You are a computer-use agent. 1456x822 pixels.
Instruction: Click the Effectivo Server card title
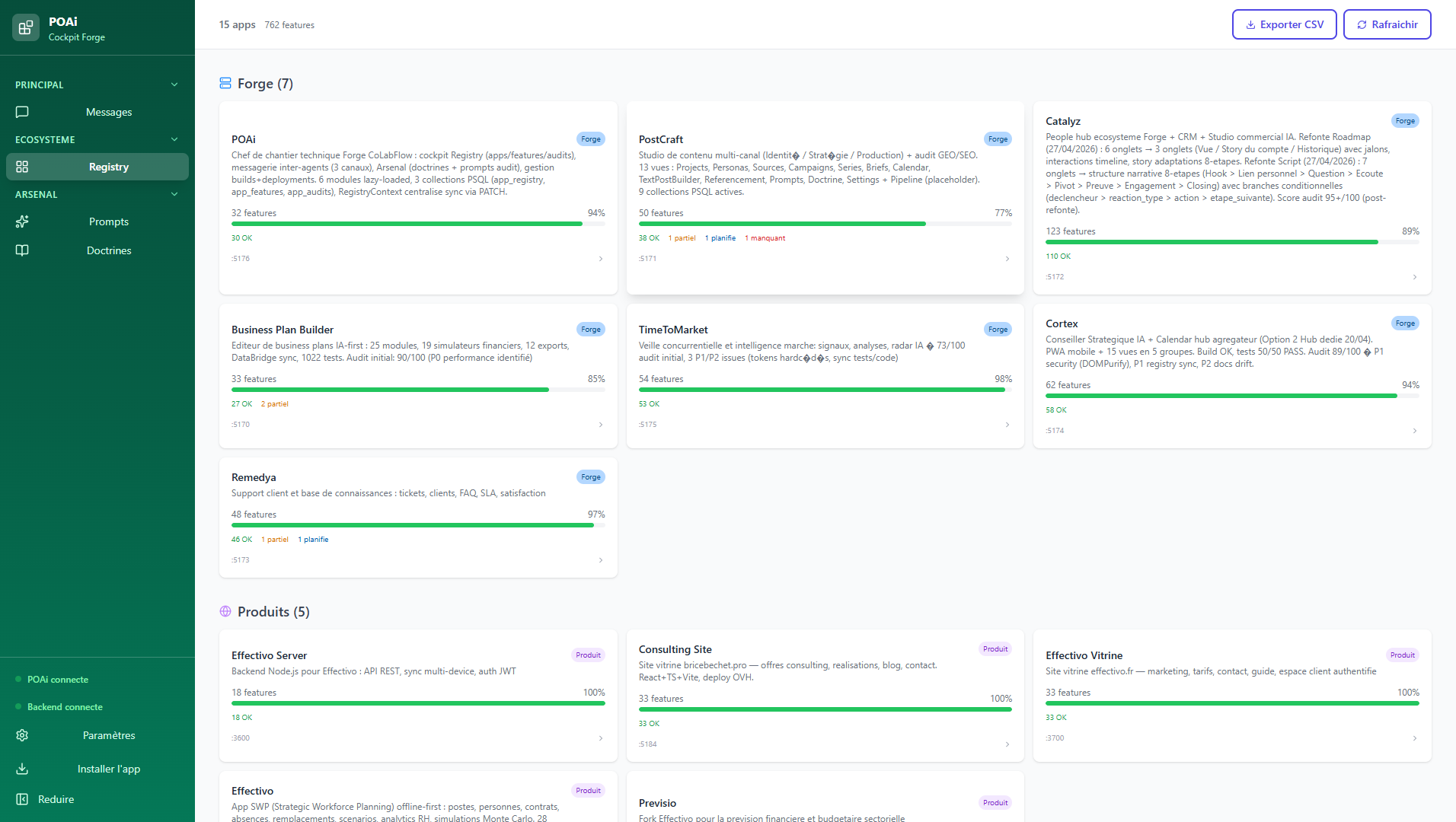tap(270, 655)
